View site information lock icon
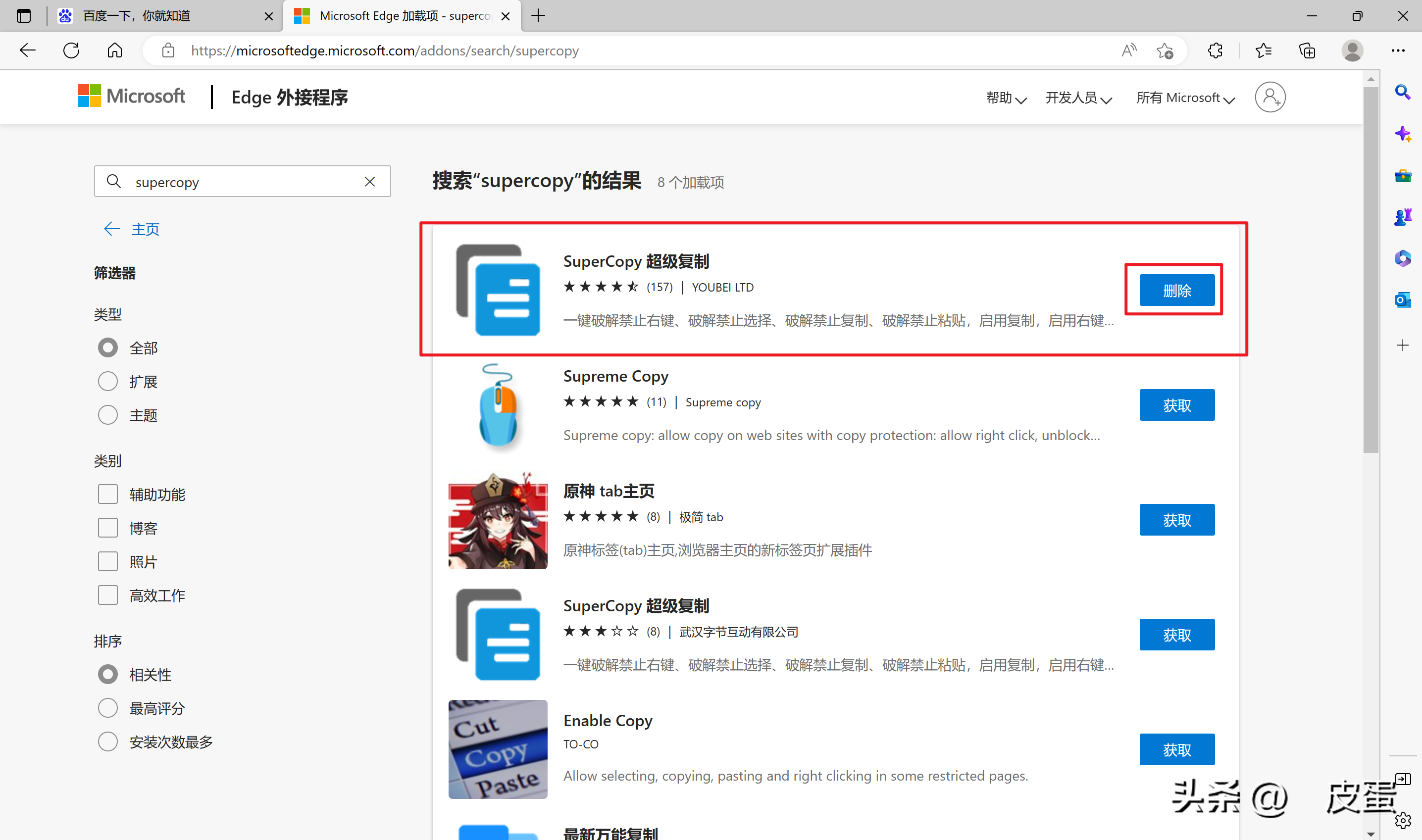The width and height of the screenshot is (1422, 840). [x=168, y=50]
